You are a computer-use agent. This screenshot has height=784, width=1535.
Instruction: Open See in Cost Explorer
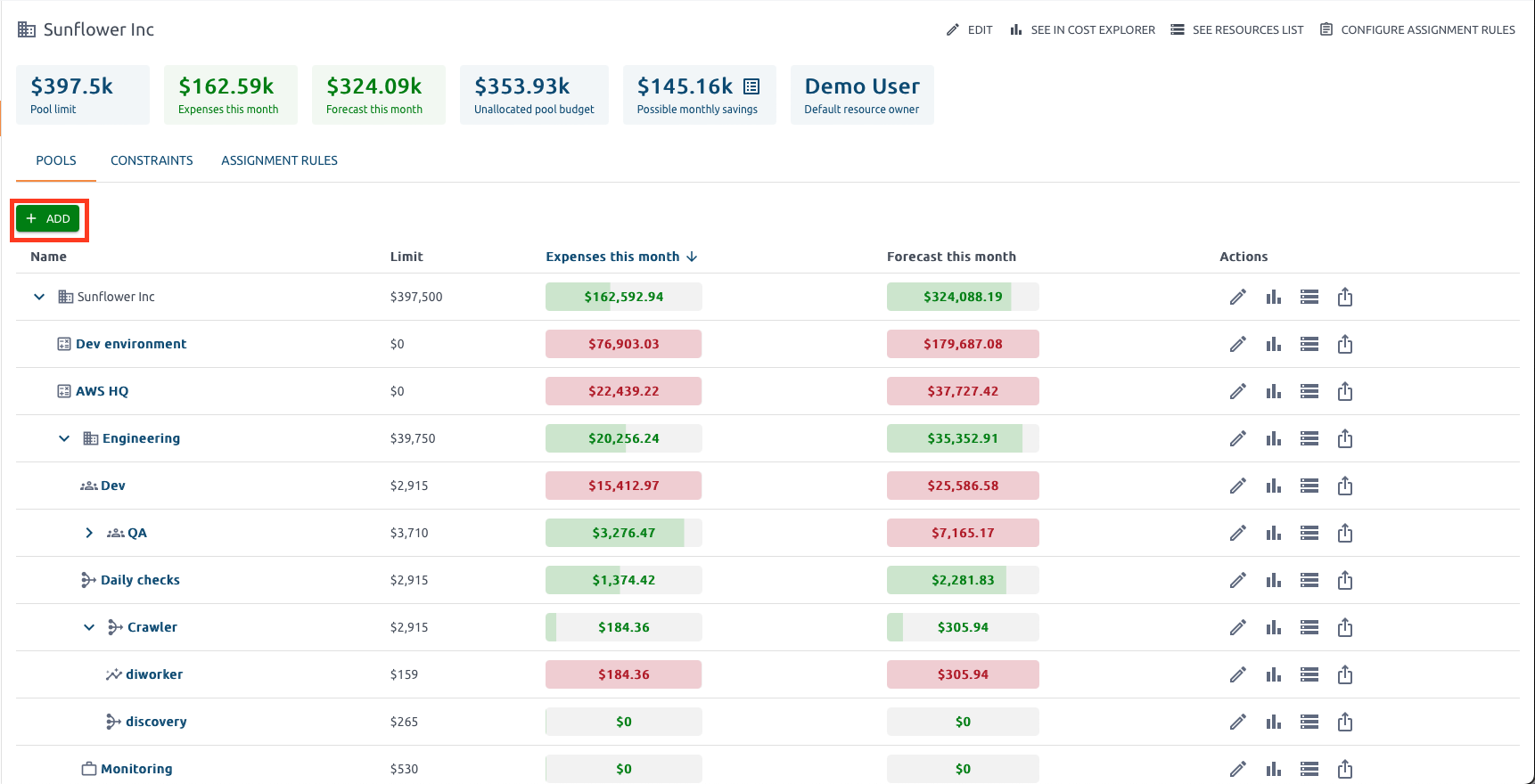click(x=1082, y=29)
